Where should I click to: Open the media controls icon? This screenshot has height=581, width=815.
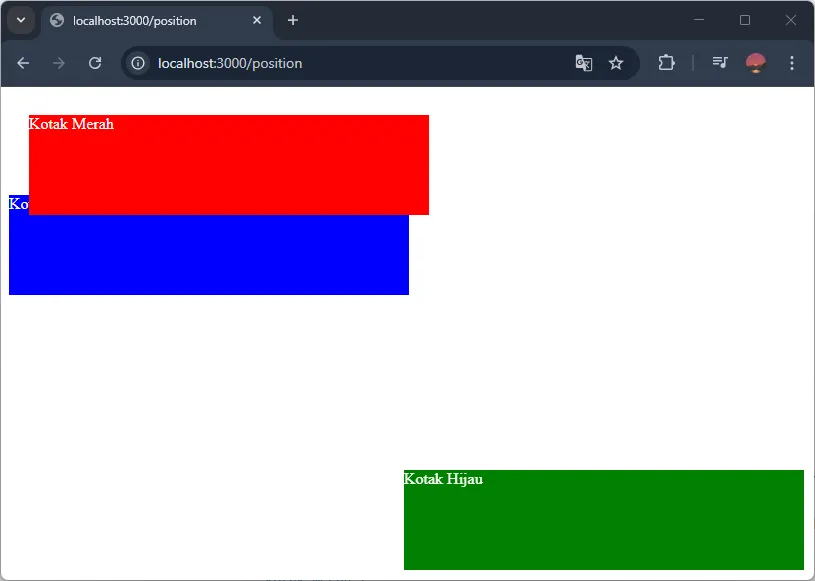click(720, 63)
